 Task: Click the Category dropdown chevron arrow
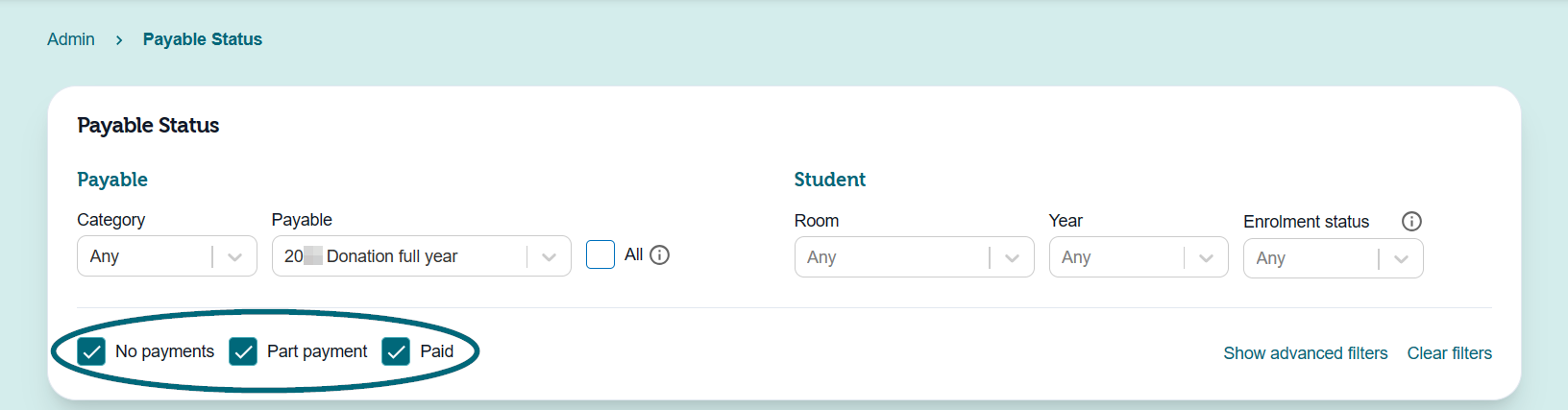click(x=234, y=256)
